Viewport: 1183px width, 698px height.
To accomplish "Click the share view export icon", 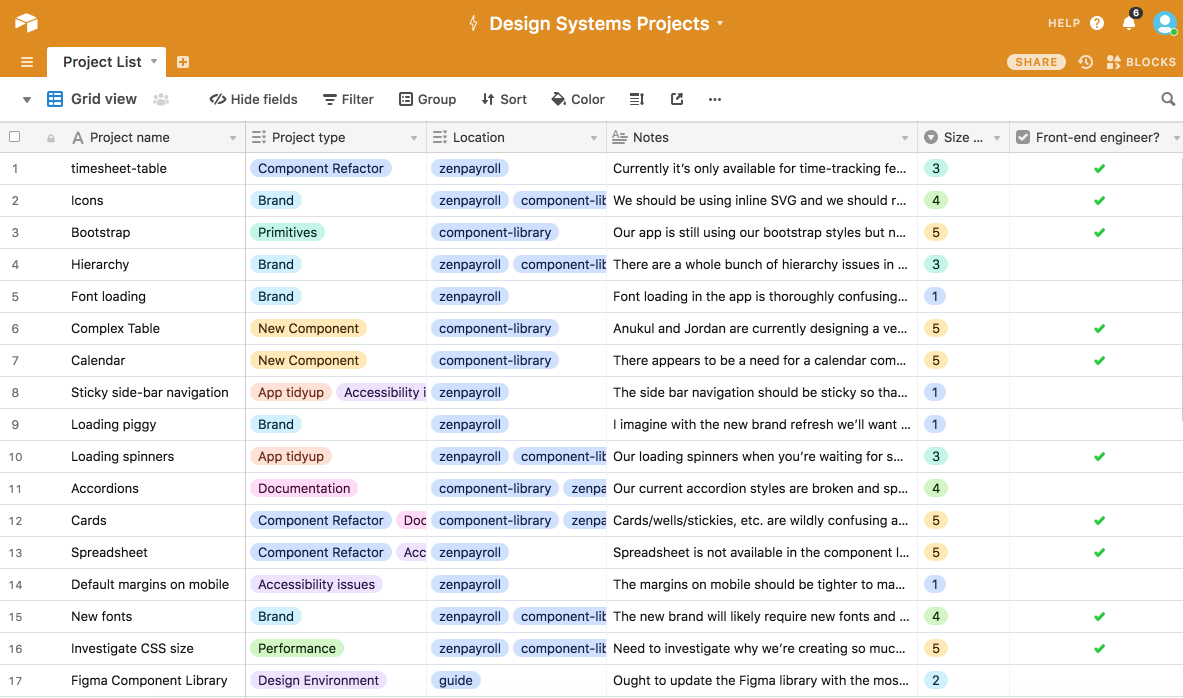I will [x=677, y=99].
